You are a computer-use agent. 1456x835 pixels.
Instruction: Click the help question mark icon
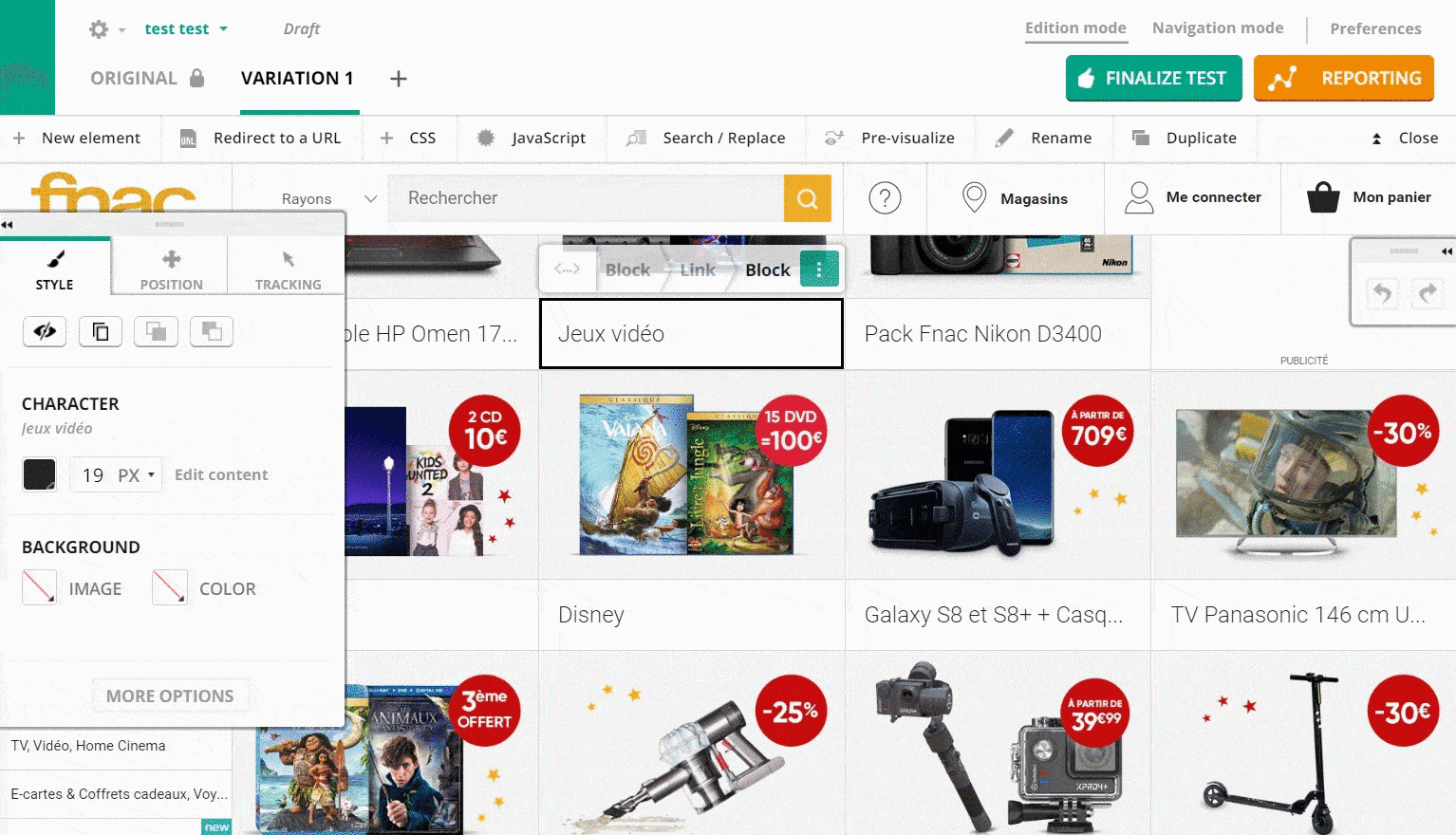coord(885,198)
